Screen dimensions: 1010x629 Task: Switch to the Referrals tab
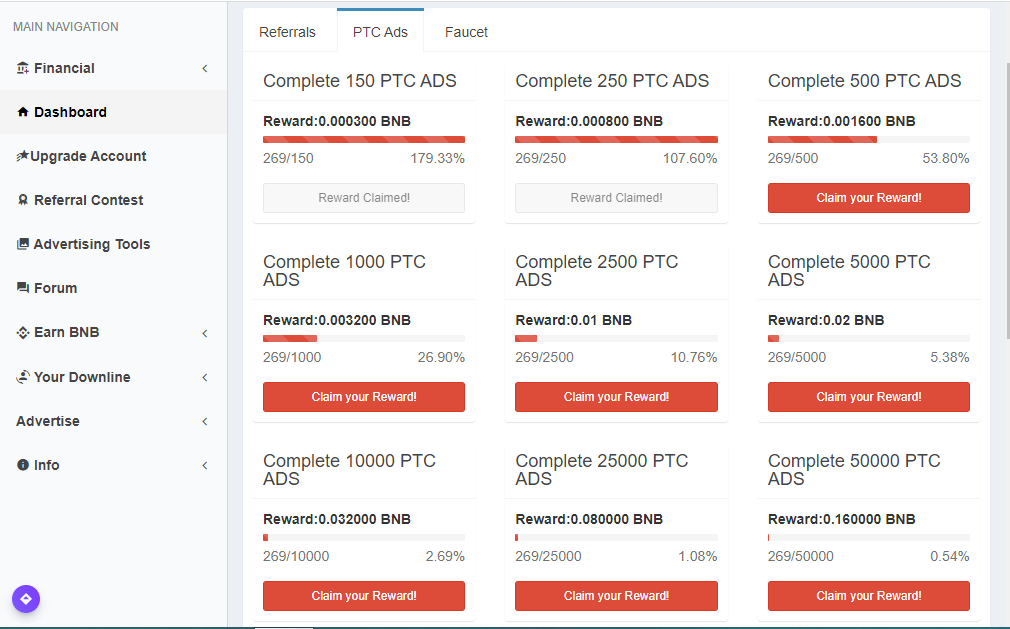point(287,32)
